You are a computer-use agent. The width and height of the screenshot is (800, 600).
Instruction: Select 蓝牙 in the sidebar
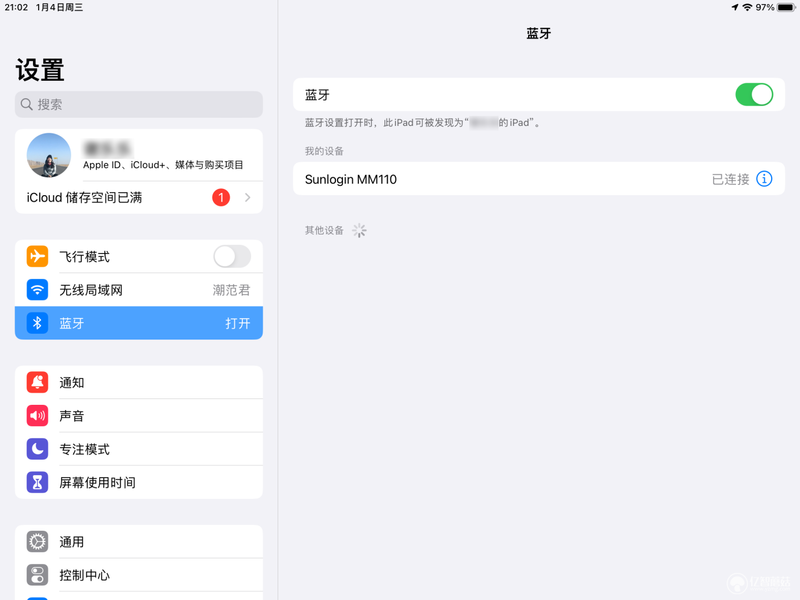pyautogui.click(x=139, y=323)
